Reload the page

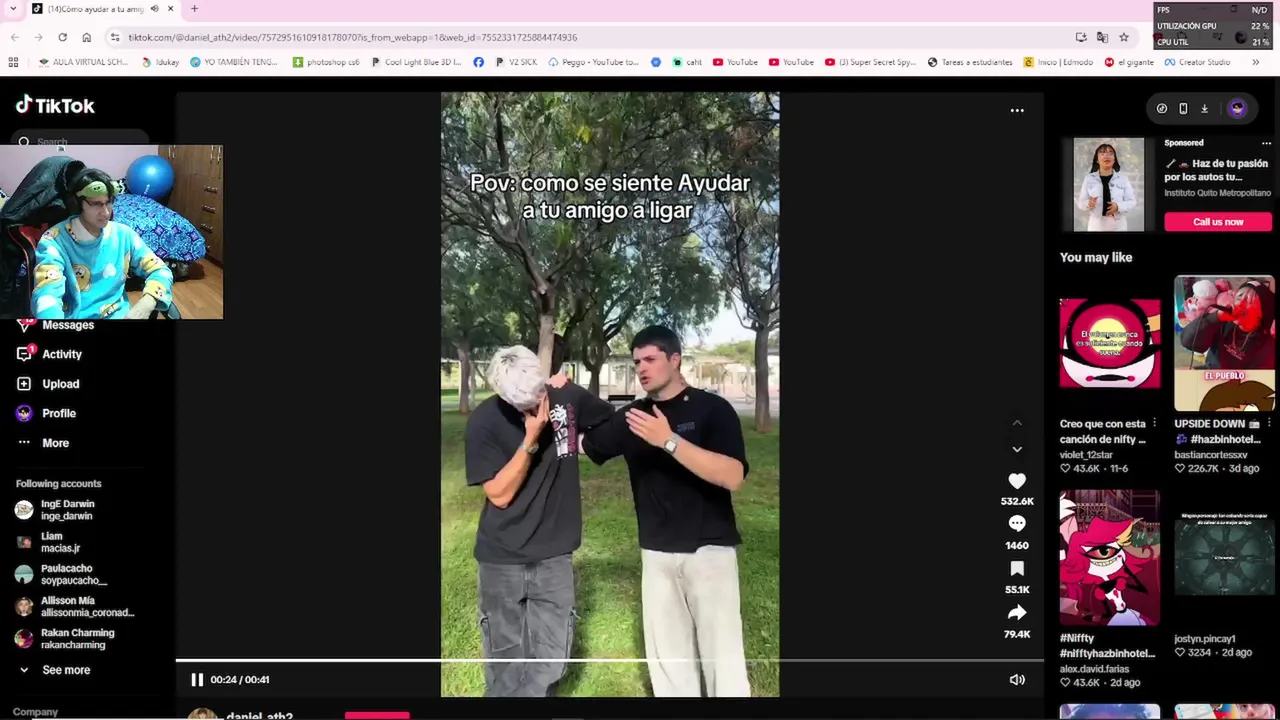click(62, 37)
